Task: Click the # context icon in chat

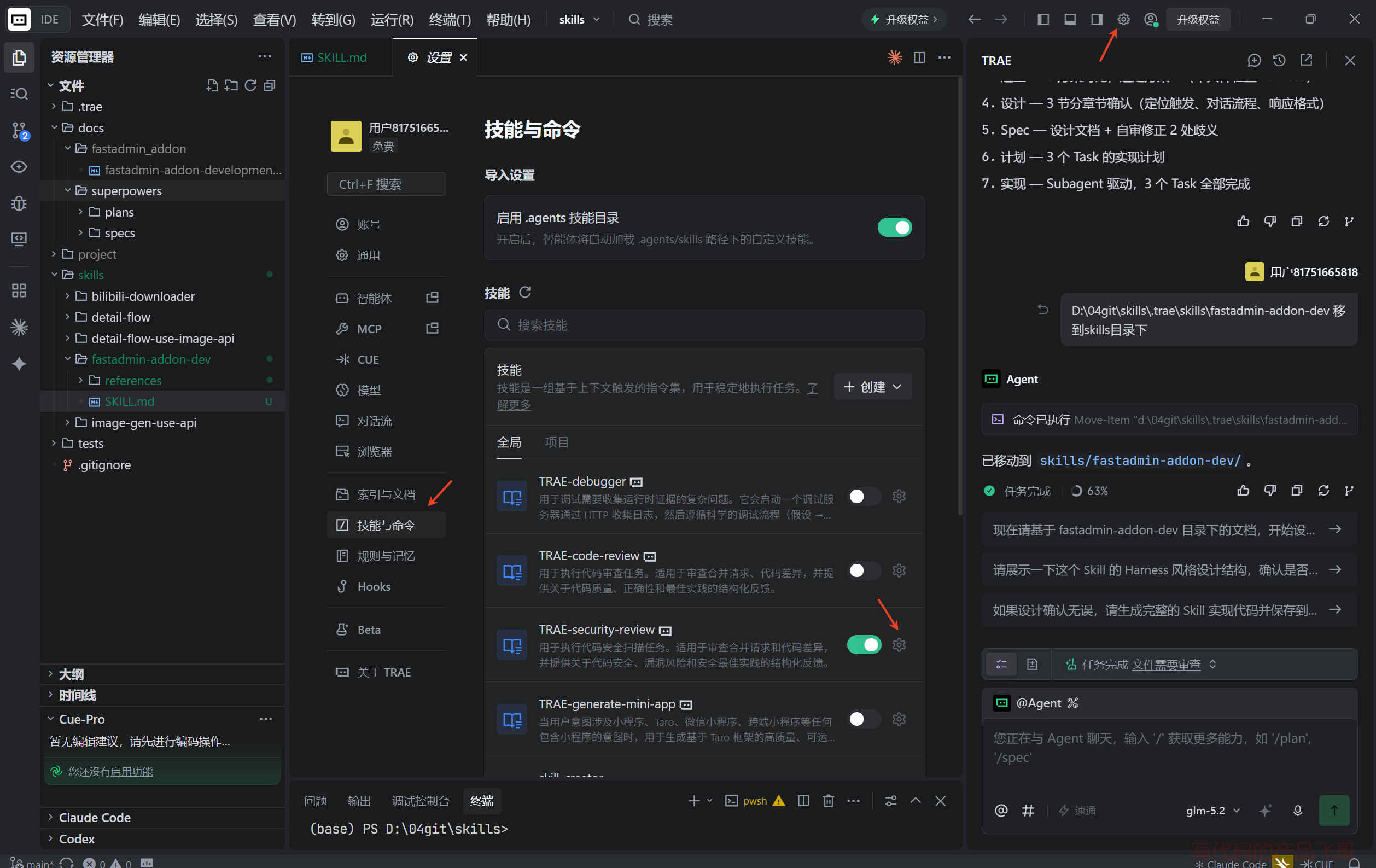Action: pos(1028,810)
